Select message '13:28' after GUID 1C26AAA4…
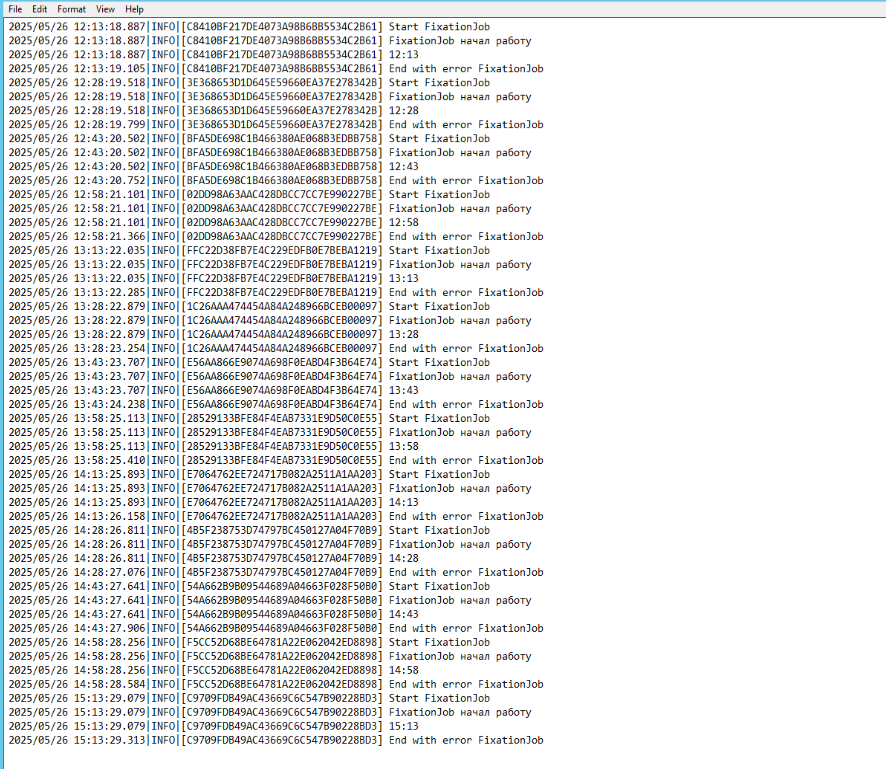The height and width of the screenshot is (769, 886). coord(403,334)
